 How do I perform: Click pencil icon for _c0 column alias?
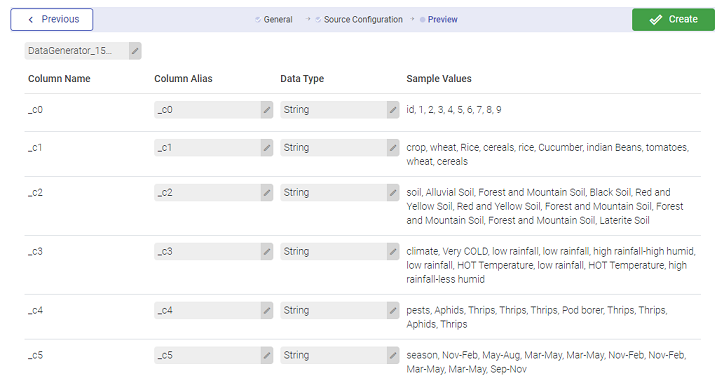pos(267,110)
